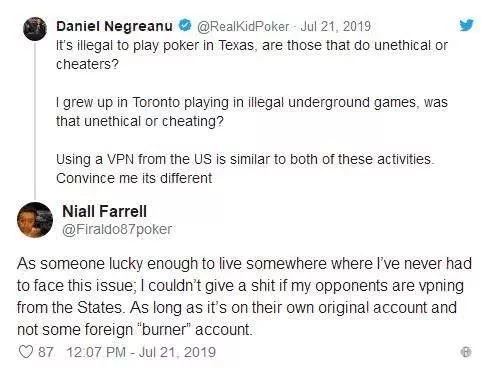486x368 pixels.
Task: Click the Daniel Negreanu display name
Action: pyautogui.click(x=114, y=26)
